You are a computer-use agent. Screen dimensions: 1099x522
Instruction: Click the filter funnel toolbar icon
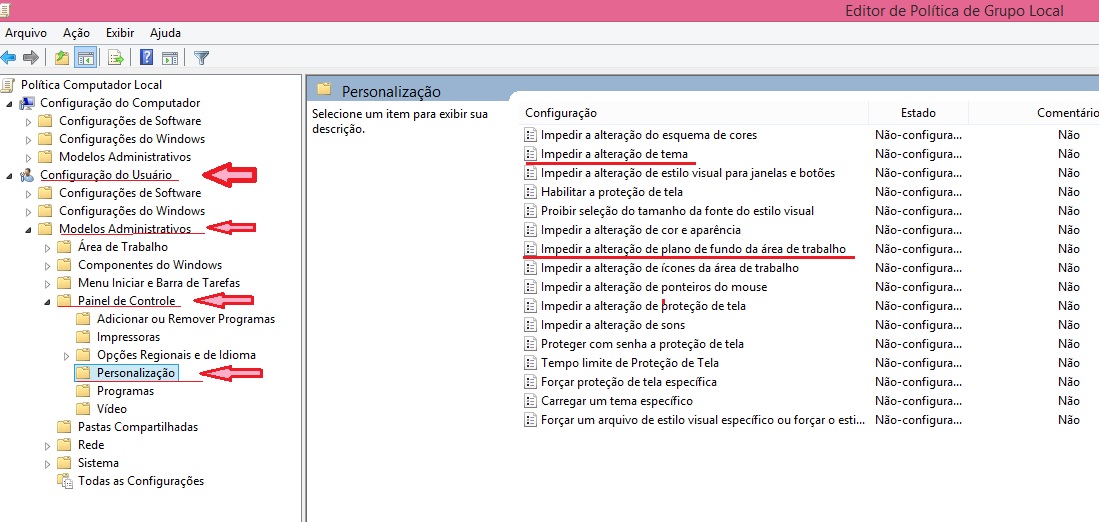pyautogui.click(x=202, y=57)
